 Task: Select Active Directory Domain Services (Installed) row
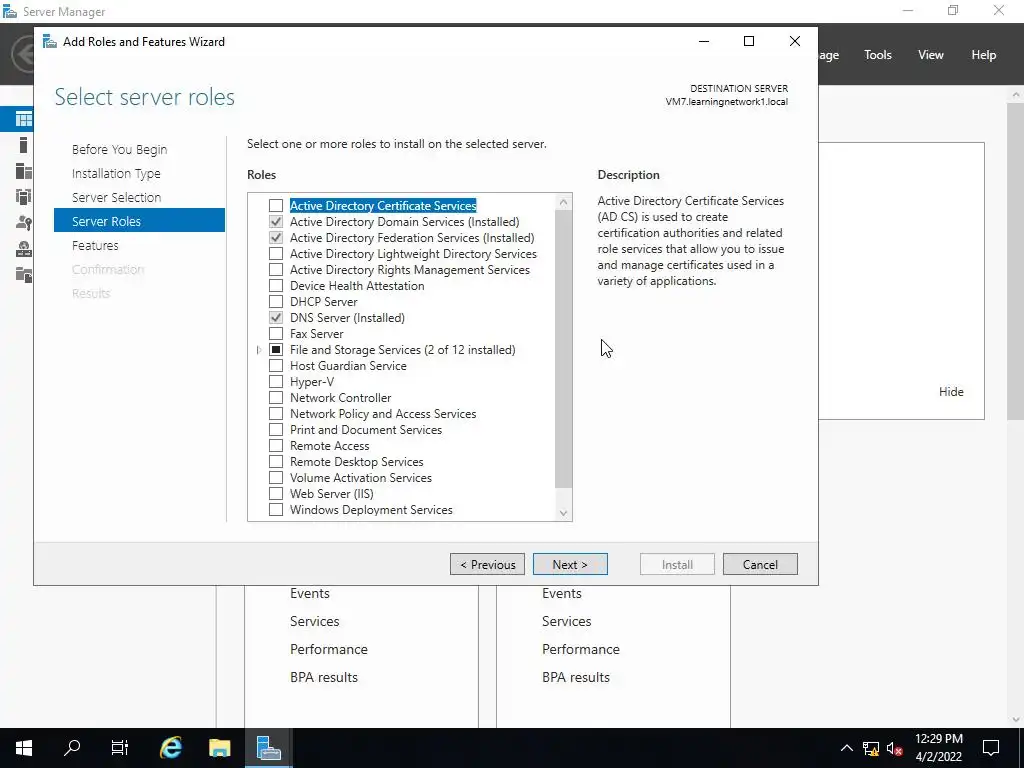pos(405,222)
